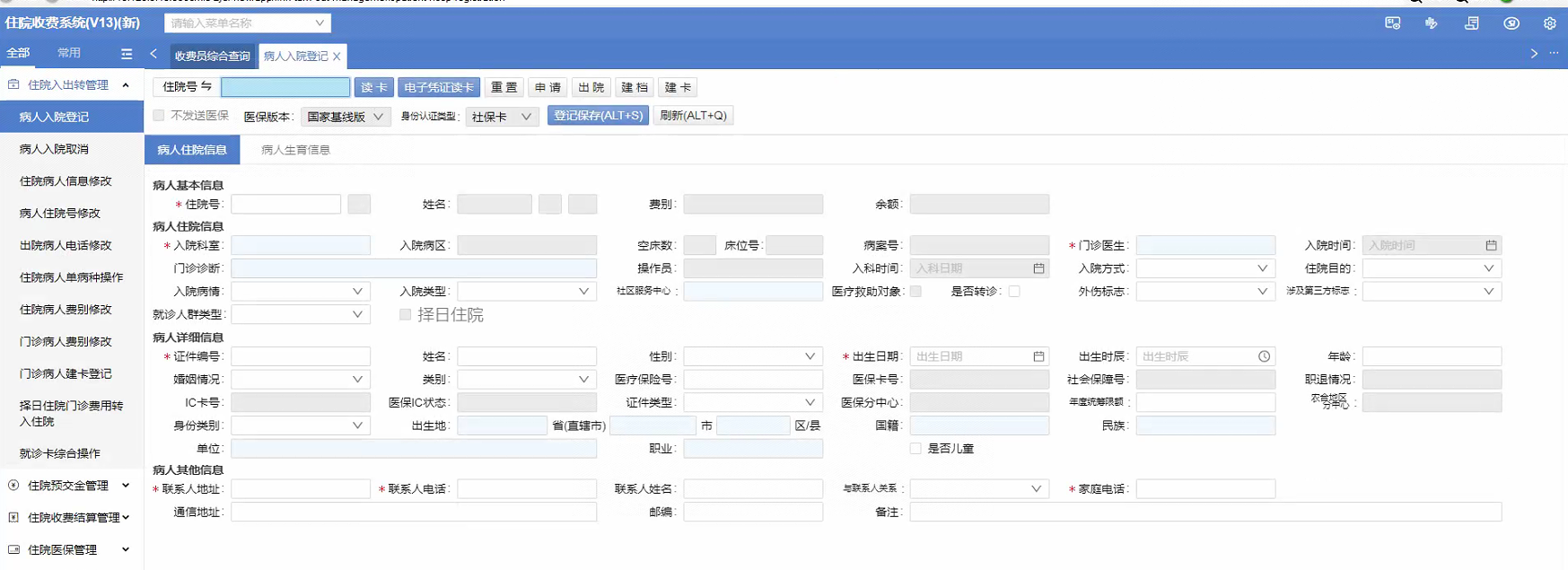Click the oval SI icon in header
The image size is (1568, 570).
click(x=1511, y=23)
